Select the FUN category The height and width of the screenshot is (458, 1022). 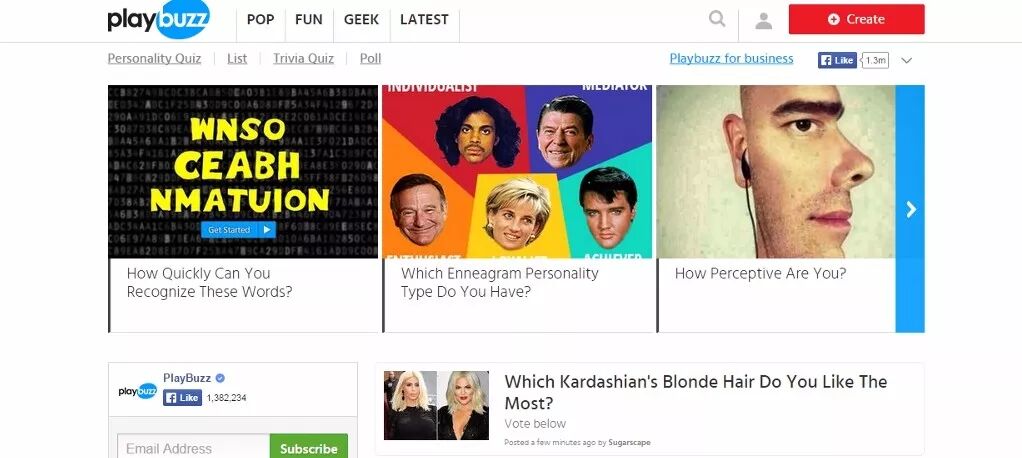pyautogui.click(x=309, y=20)
